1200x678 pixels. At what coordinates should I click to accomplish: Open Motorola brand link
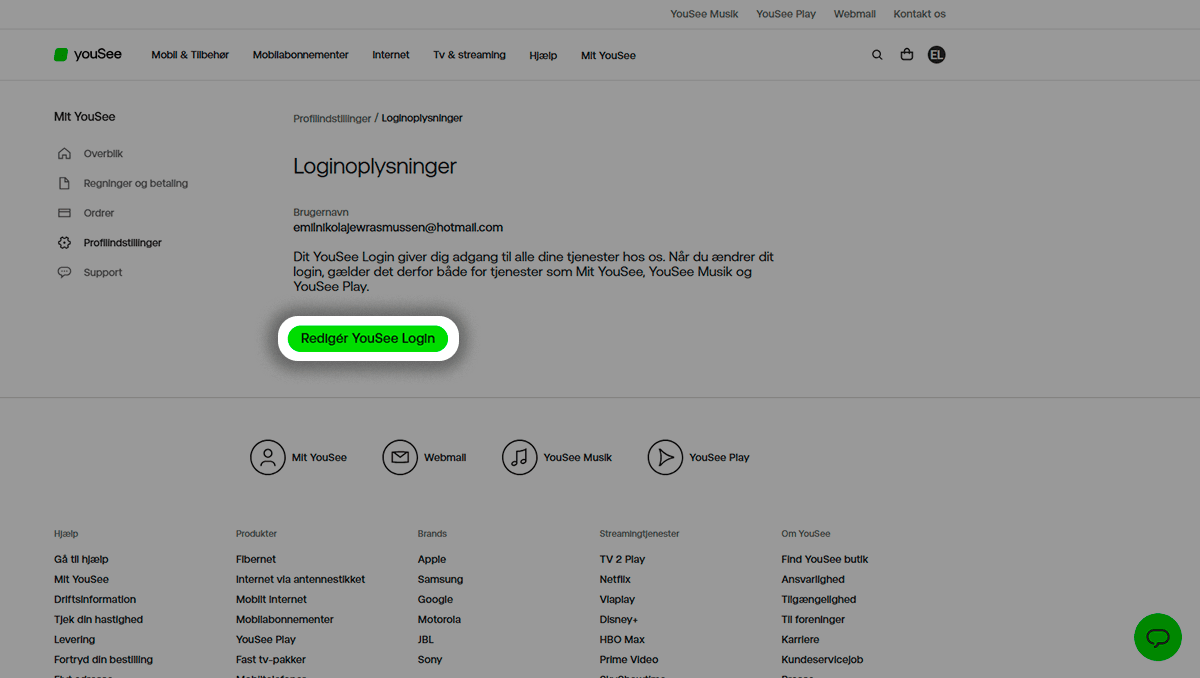pyautogui.click(x=439, y=619)
